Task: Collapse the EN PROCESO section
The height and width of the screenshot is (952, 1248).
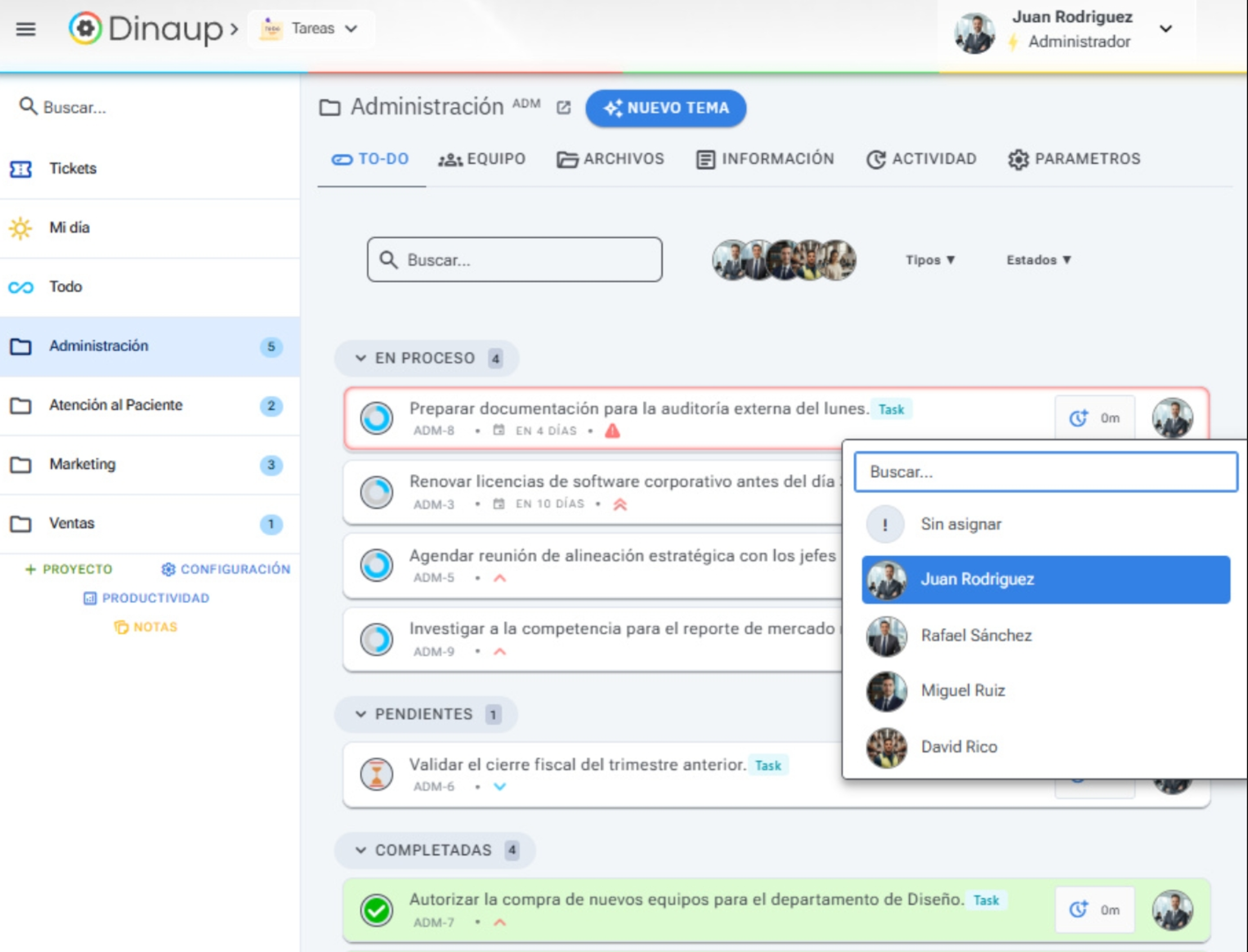Action: [360, 358]
